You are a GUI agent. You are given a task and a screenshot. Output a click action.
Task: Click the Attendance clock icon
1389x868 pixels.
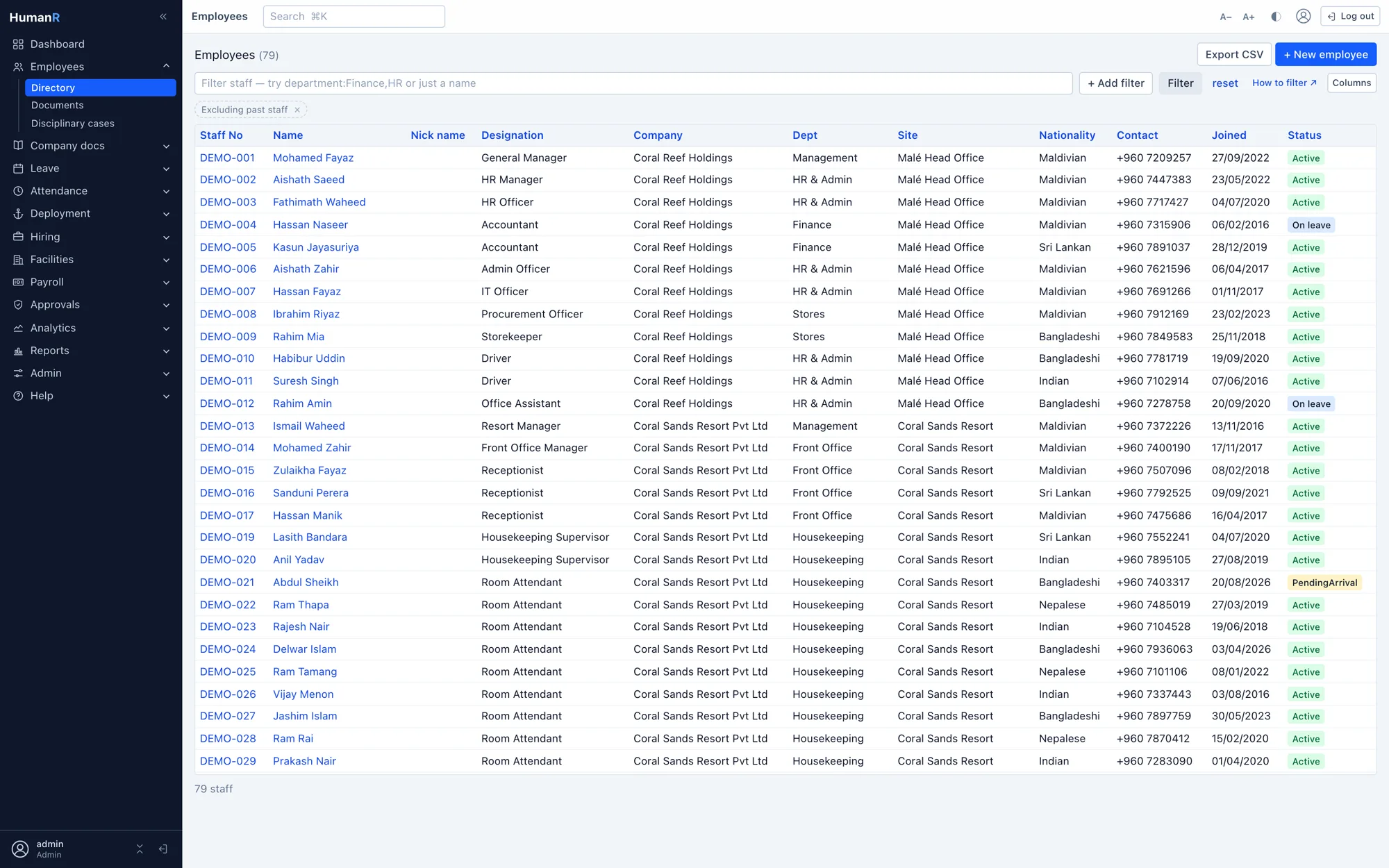point(18,191)
